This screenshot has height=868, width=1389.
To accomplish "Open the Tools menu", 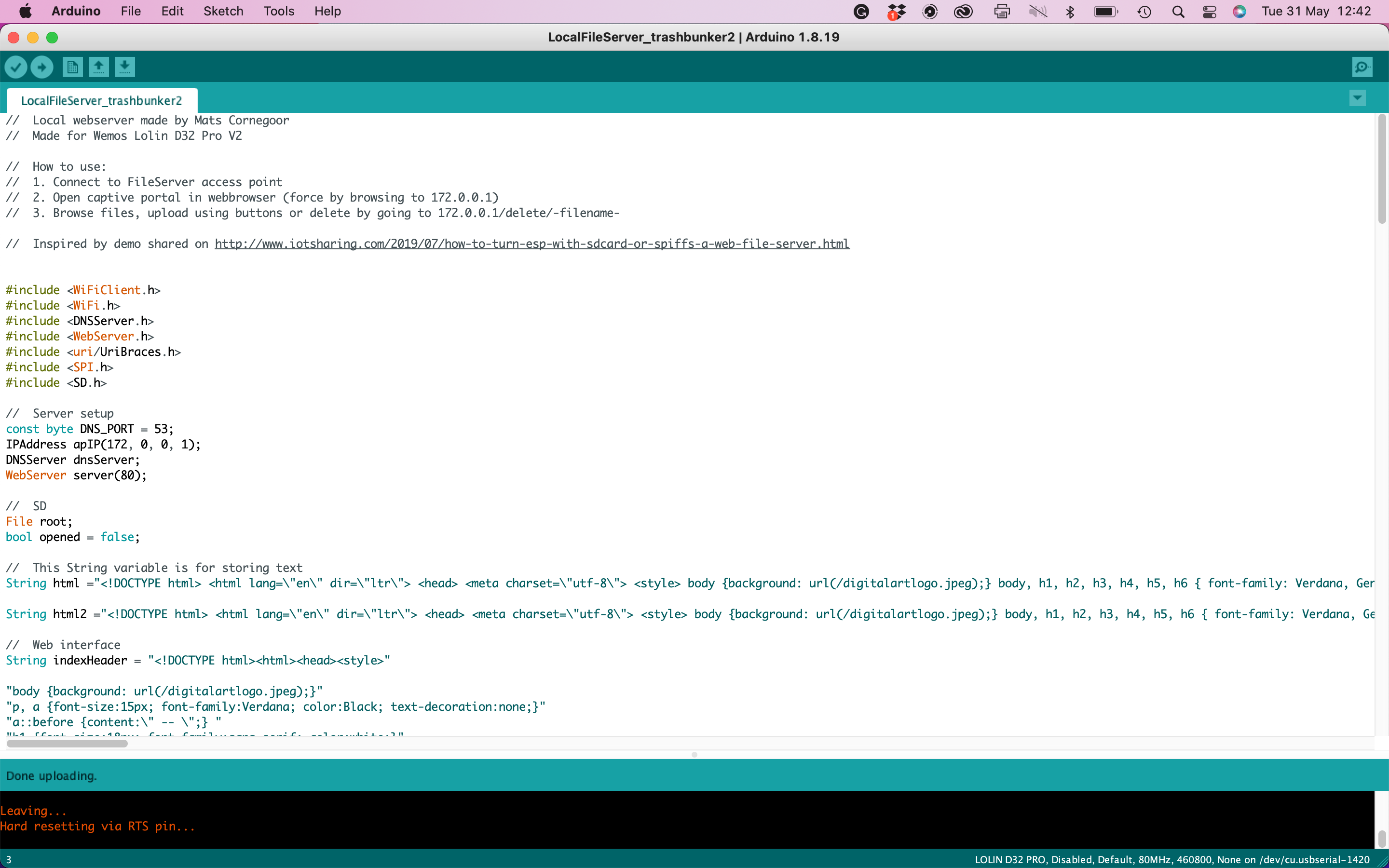I will (278, 12).
